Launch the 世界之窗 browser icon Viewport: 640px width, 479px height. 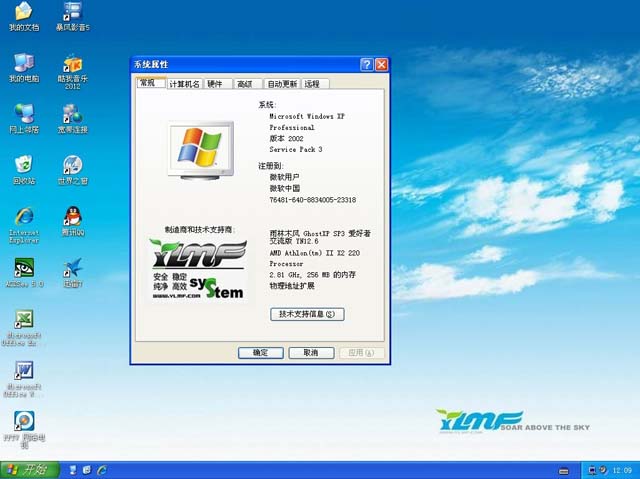[x=72, y=164]
